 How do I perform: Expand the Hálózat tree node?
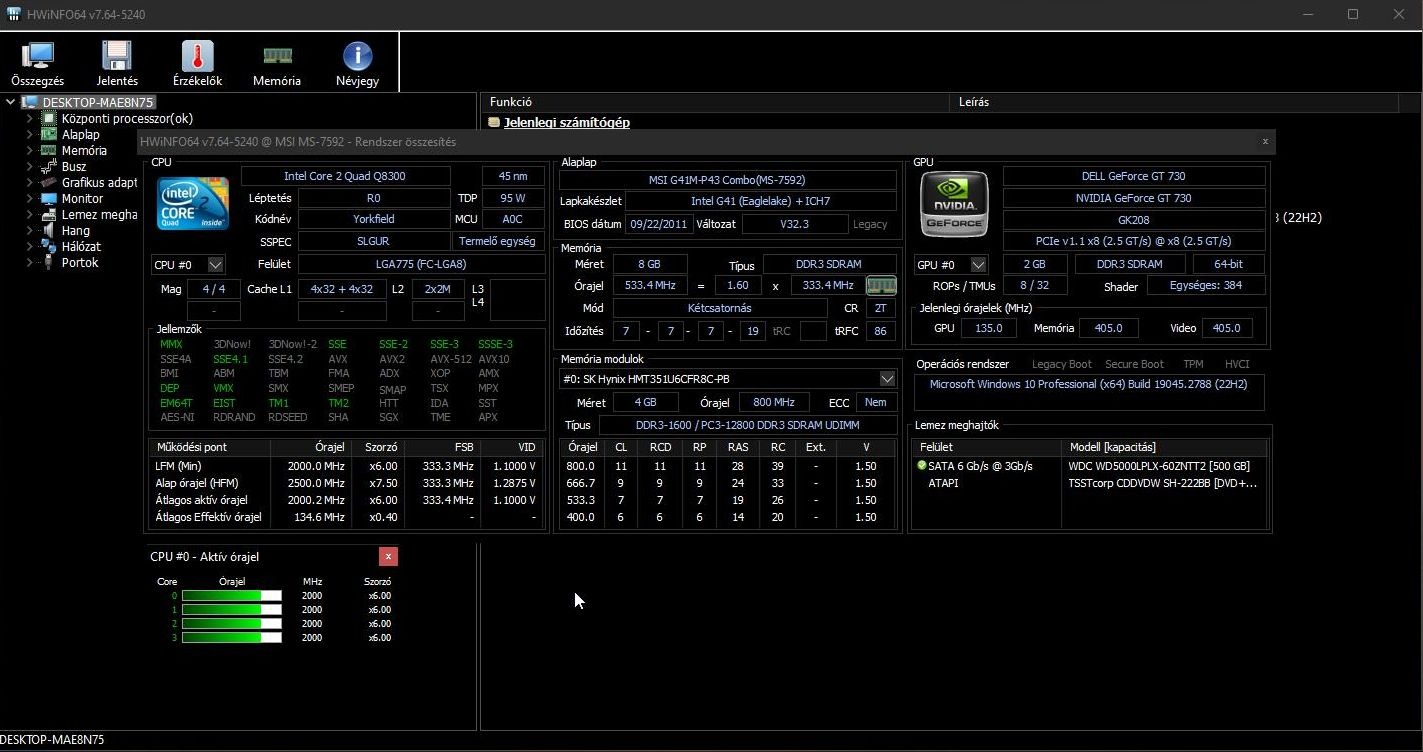tap(30, 246)
